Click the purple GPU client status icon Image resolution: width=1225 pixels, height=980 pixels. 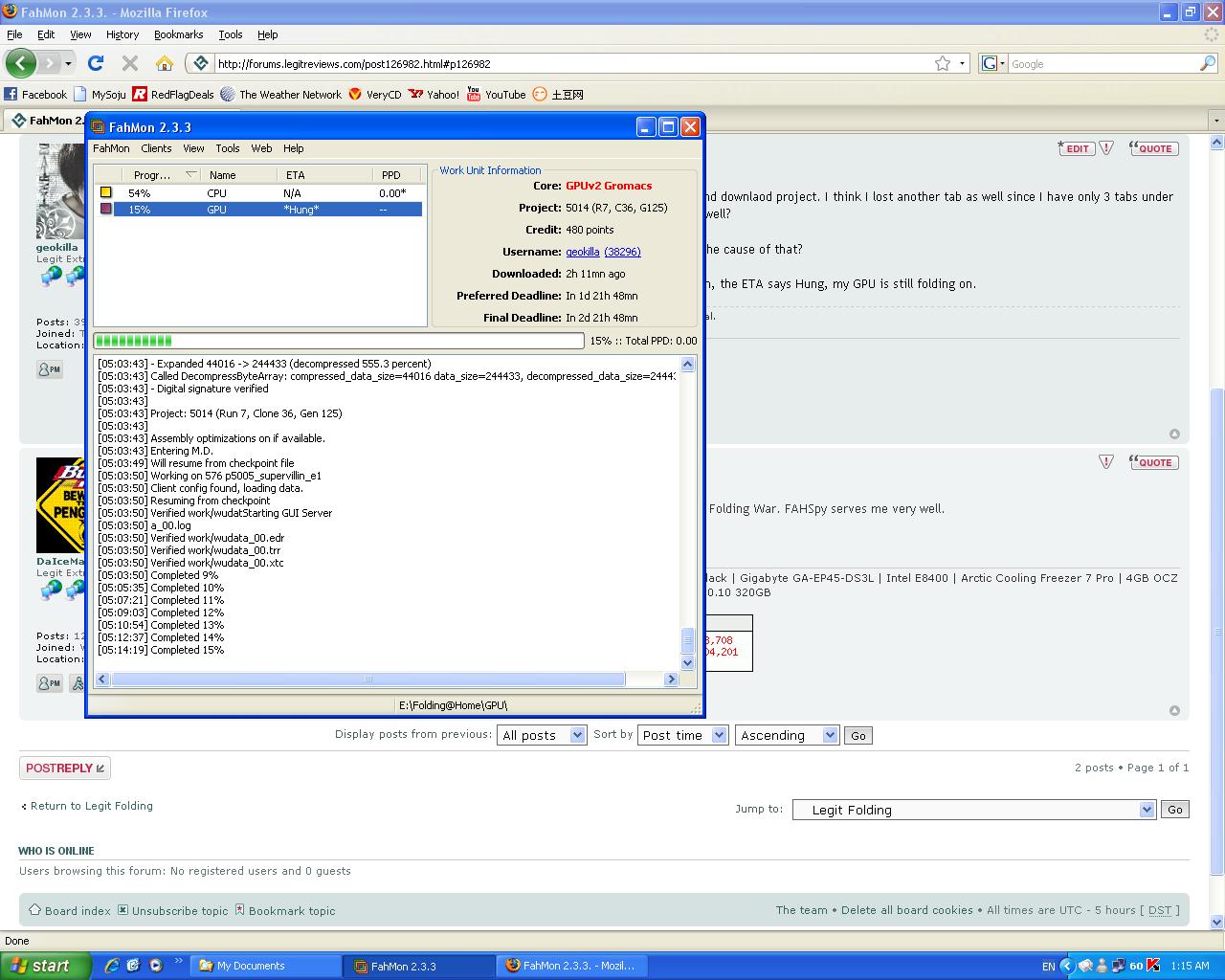(x=106, y=209)
